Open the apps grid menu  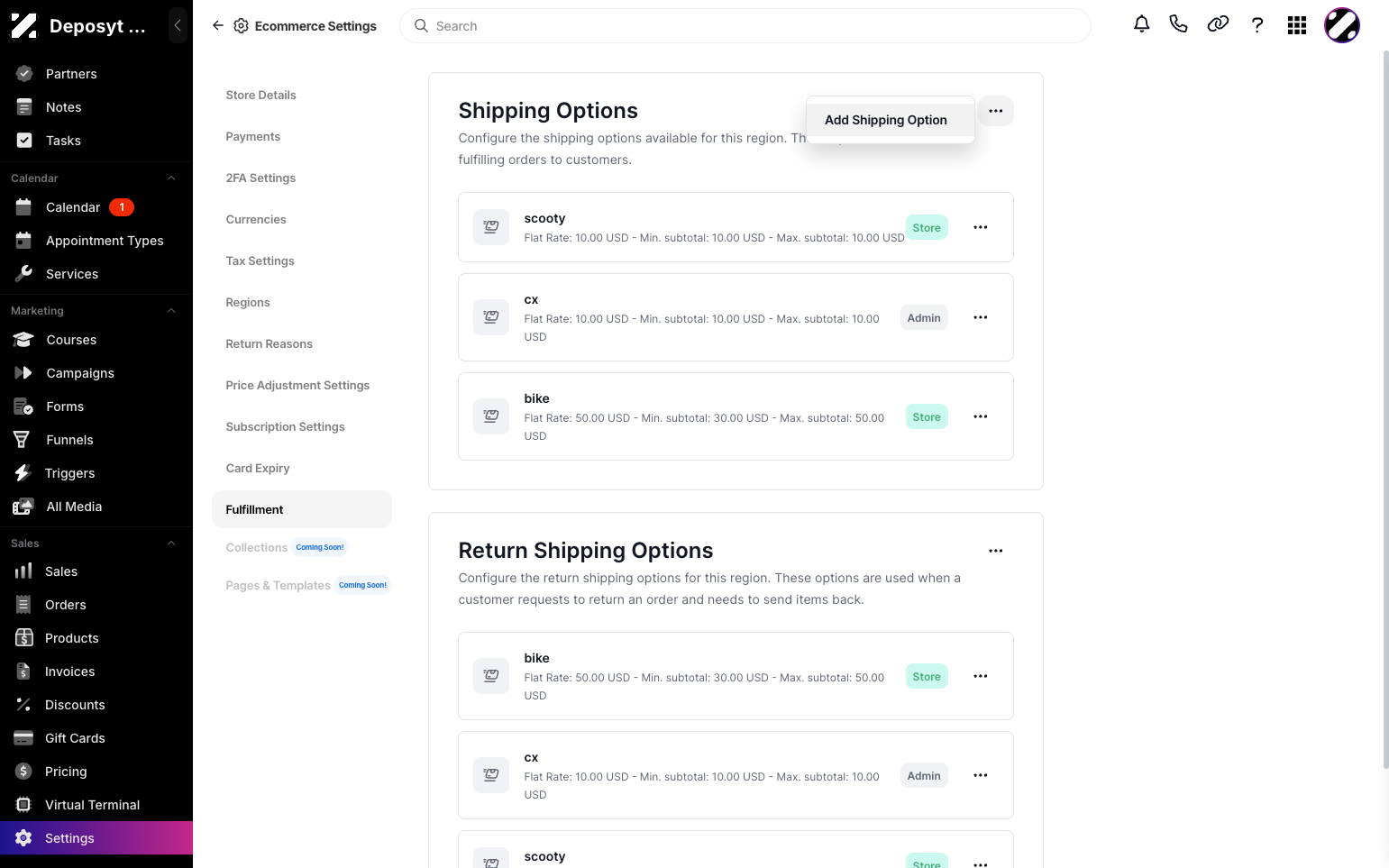(x=1297, y=25)
